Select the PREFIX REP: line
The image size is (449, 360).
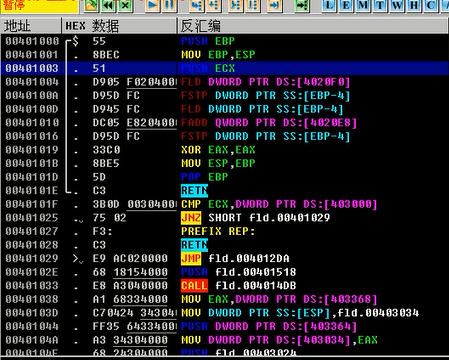[218, 231]
